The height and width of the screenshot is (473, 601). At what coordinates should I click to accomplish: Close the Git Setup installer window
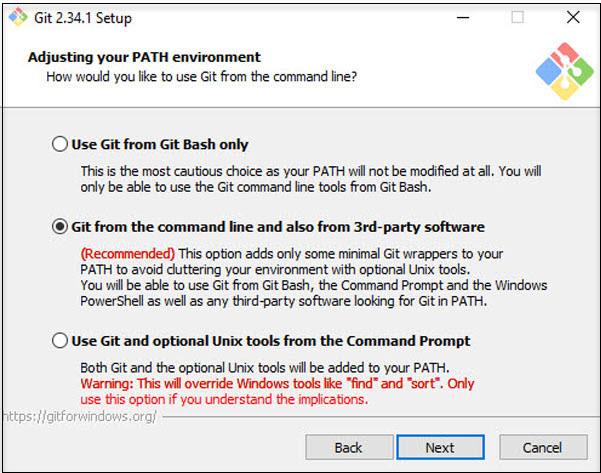(572, 18)
